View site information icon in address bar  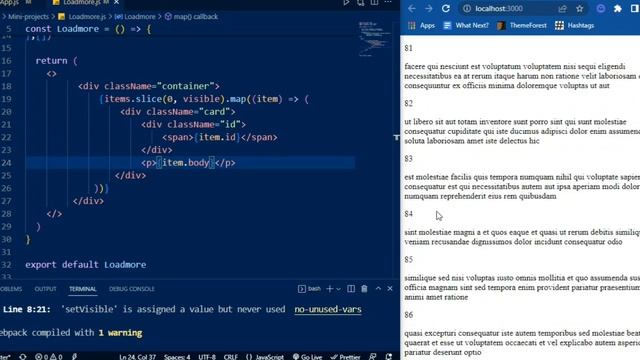click(467, 9)
